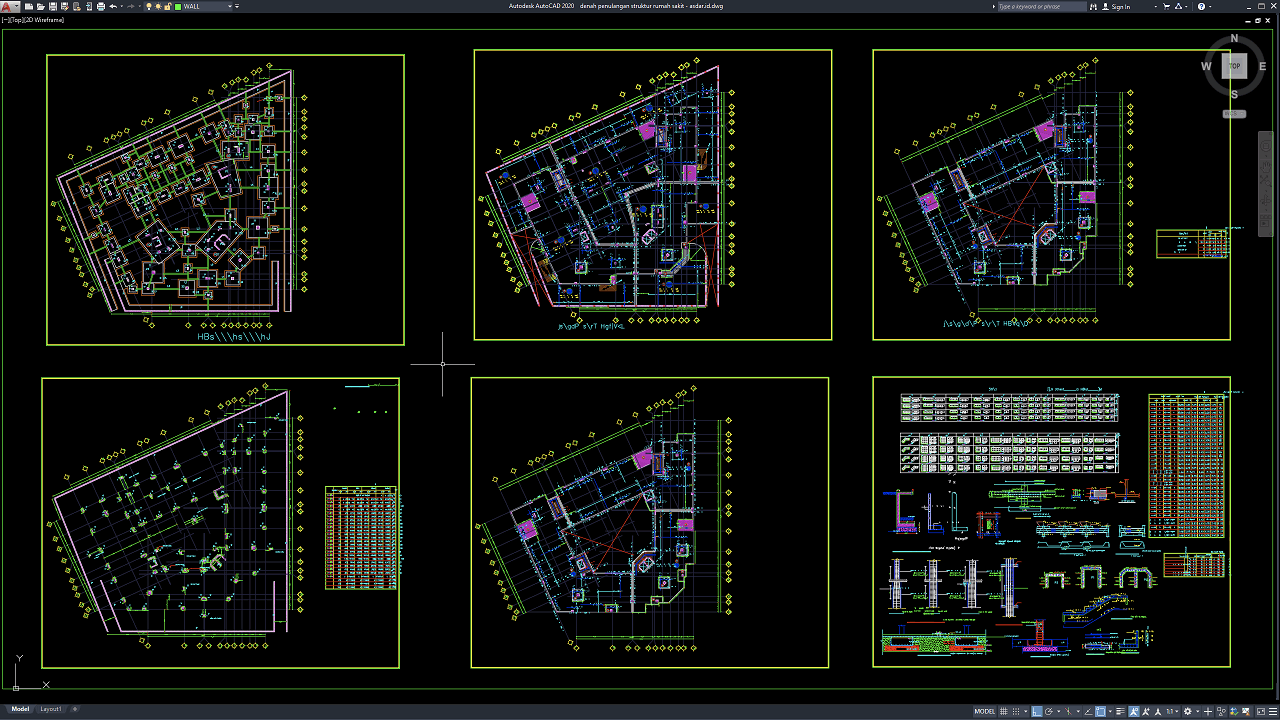The image size is (1280, 720).
Task: Click the Undo arrow icon
Action: click(113, 6)
